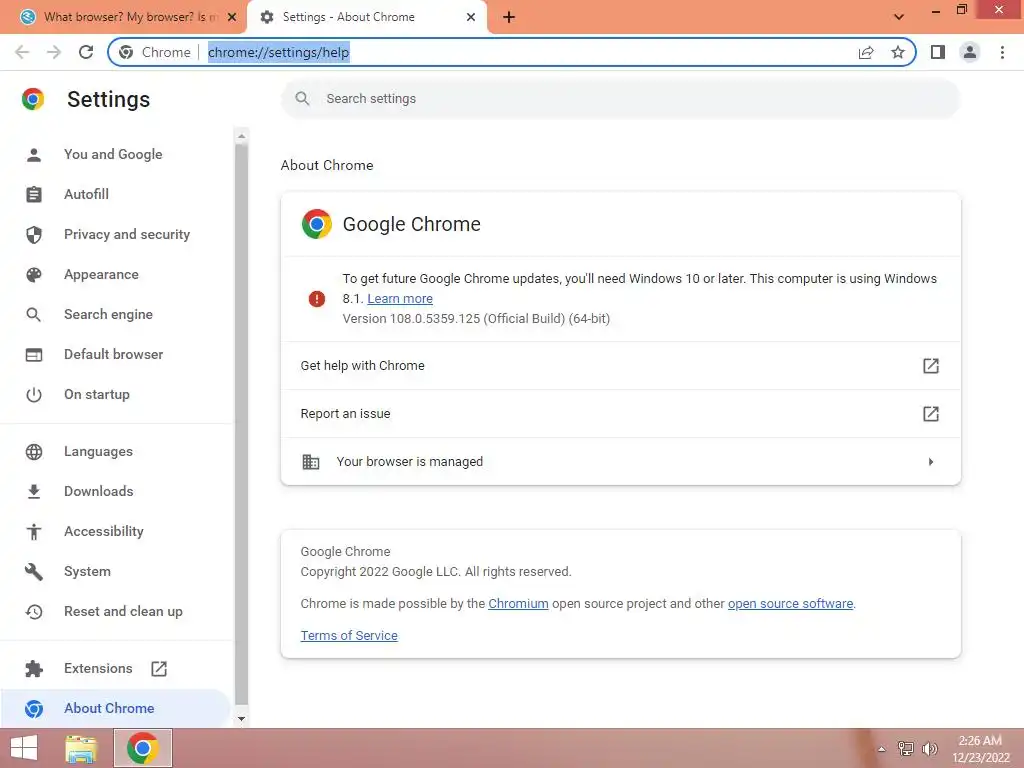Click the Settings Chrome logo in header
Image resolution: width=1024 pixels, height=768 pixels.
[33, 99]
